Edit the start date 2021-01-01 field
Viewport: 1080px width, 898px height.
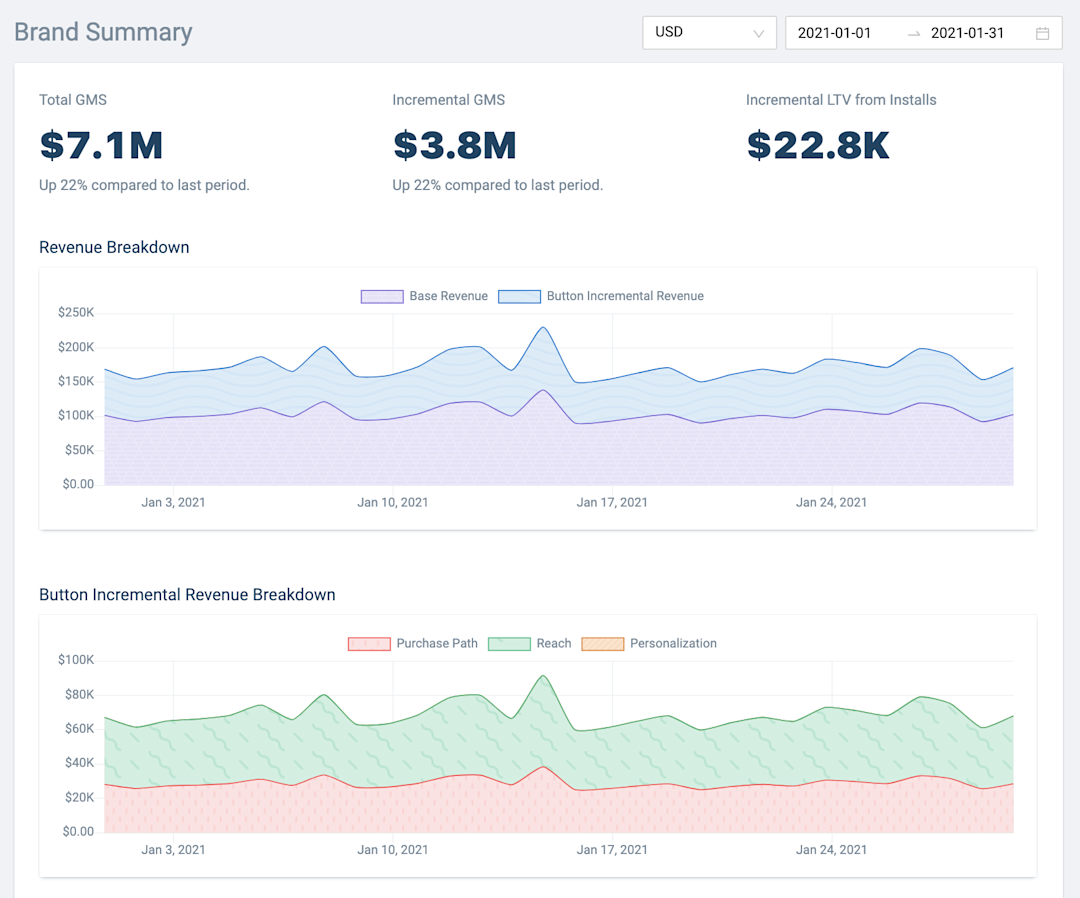(x=834, y=33)
